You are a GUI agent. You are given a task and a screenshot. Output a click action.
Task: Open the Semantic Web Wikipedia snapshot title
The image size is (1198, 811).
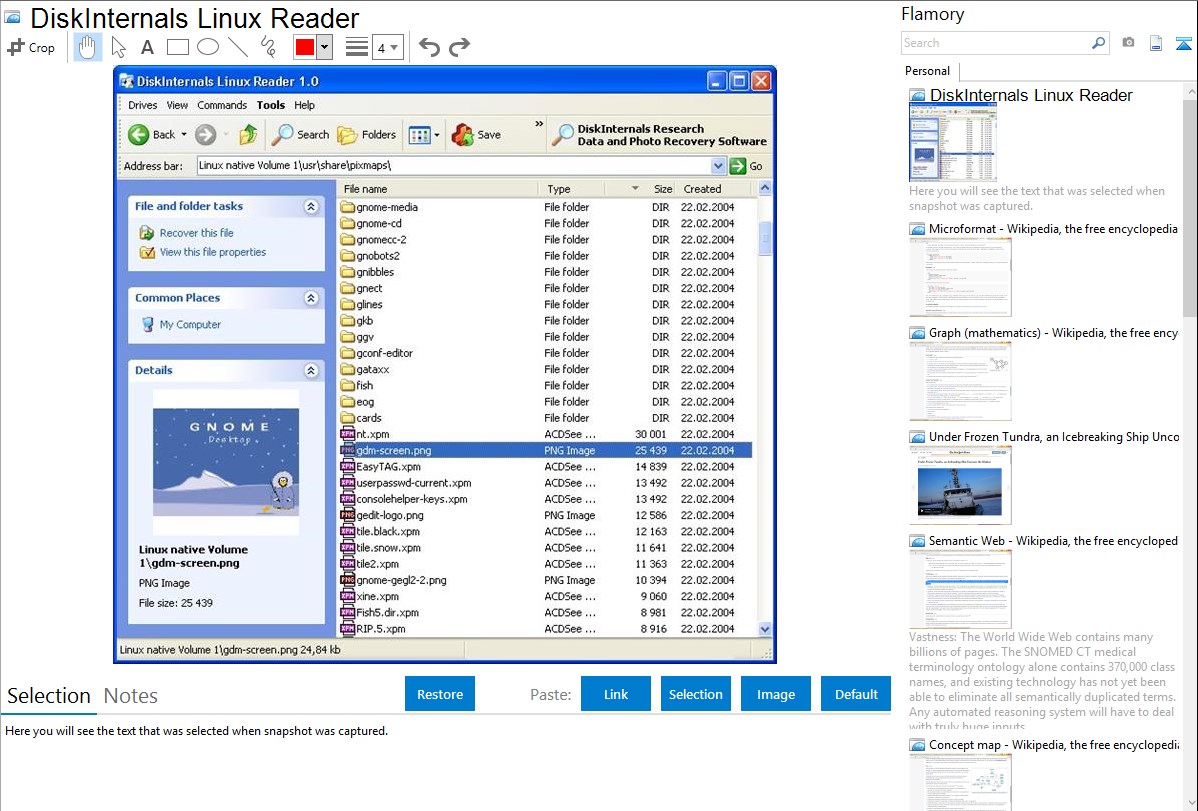[x=1053, y=541]
